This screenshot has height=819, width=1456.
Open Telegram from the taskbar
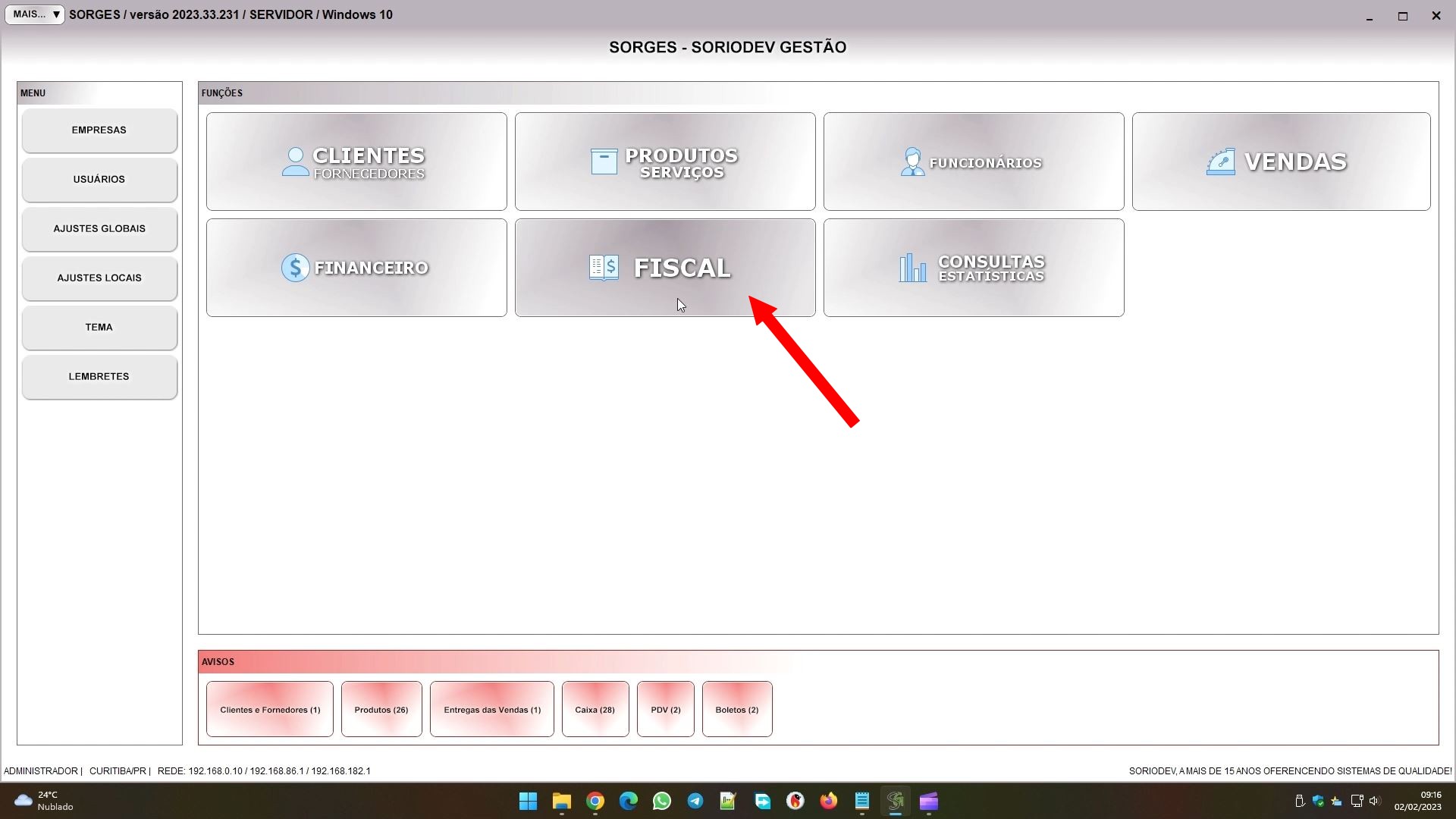695,802
